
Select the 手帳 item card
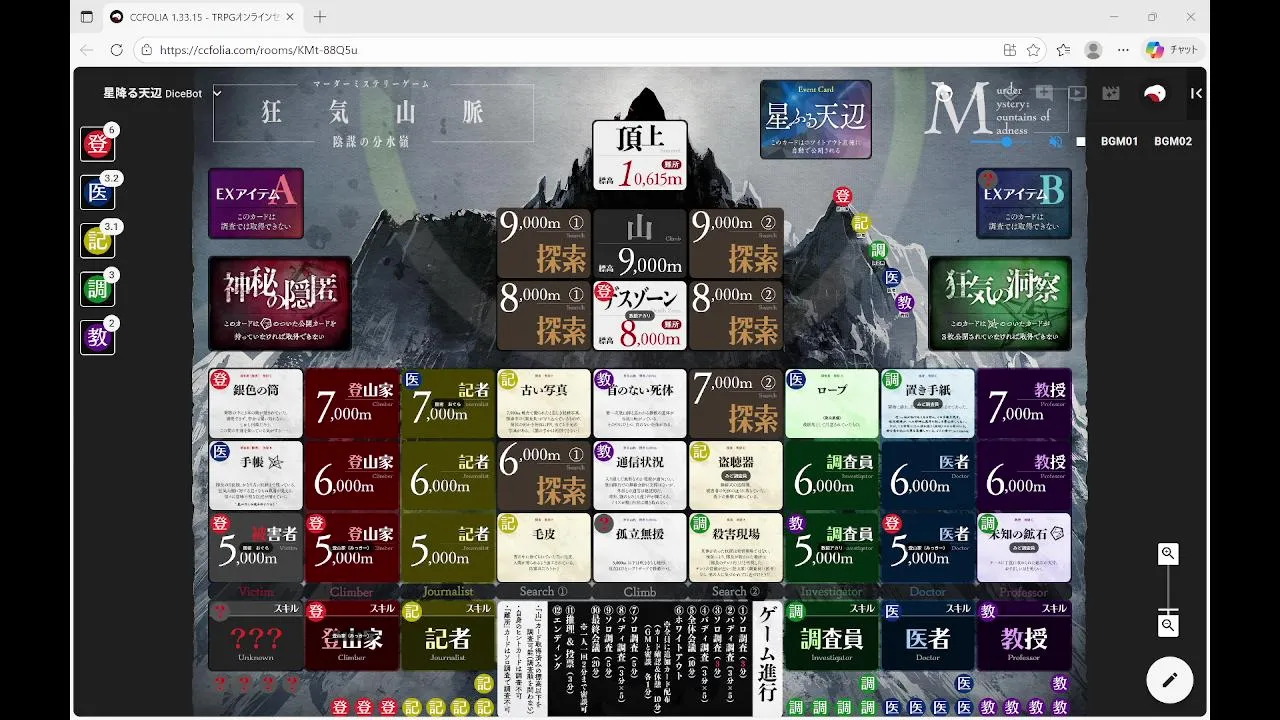[x=256, y=475]
